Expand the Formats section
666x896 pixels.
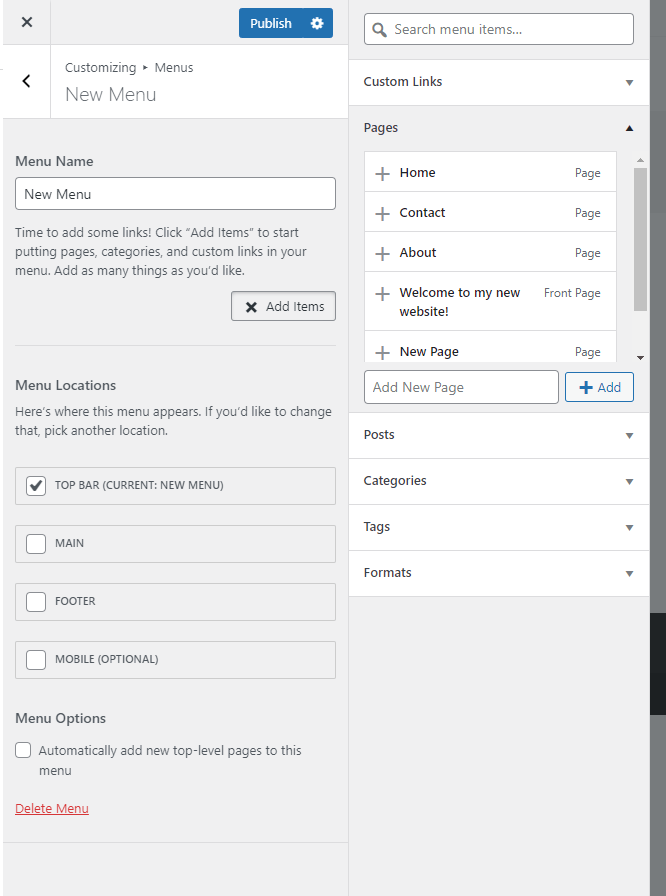pyautogui.click(x=499, y=573)
